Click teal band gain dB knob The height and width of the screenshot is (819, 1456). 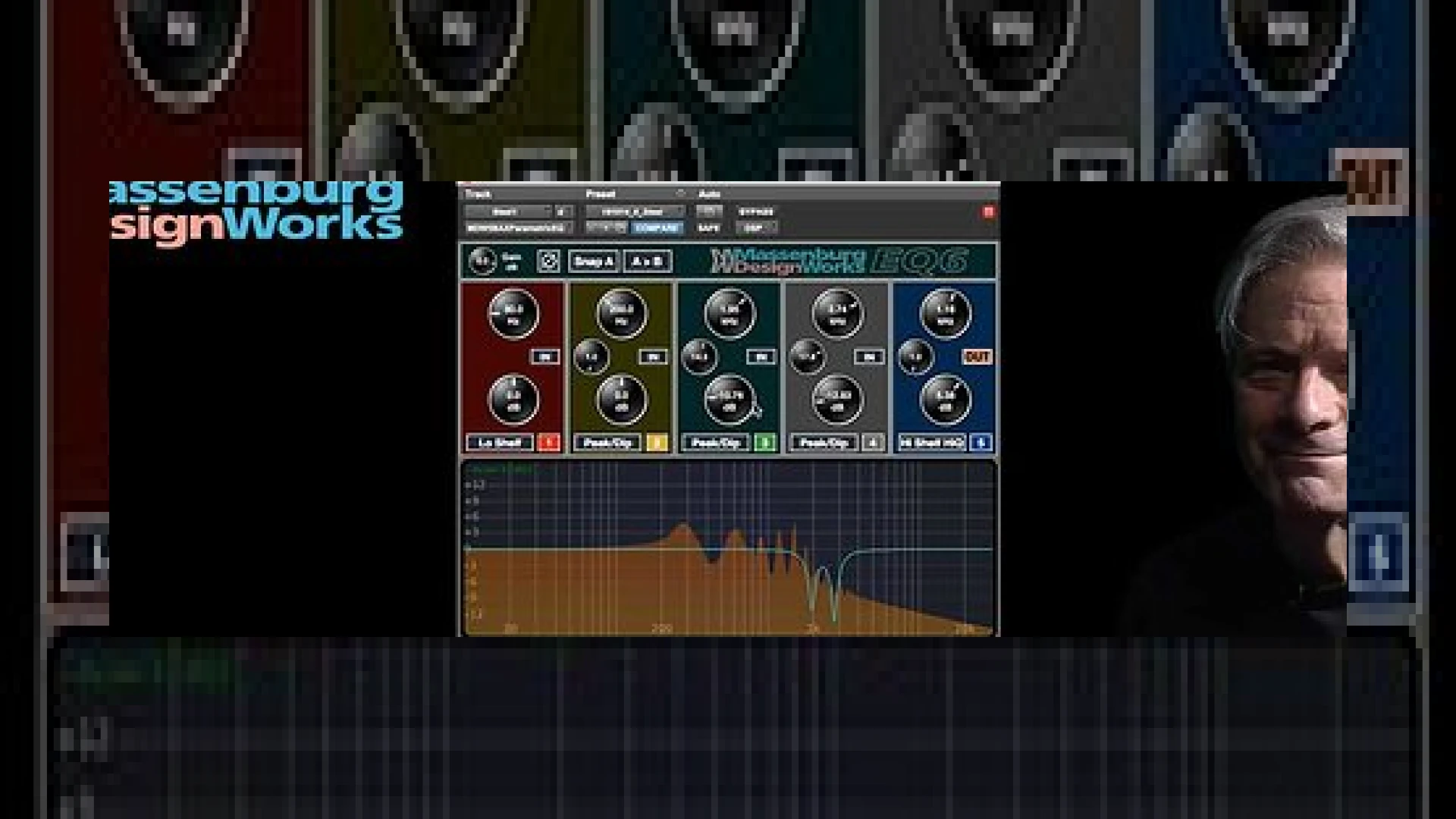[730, 400]
